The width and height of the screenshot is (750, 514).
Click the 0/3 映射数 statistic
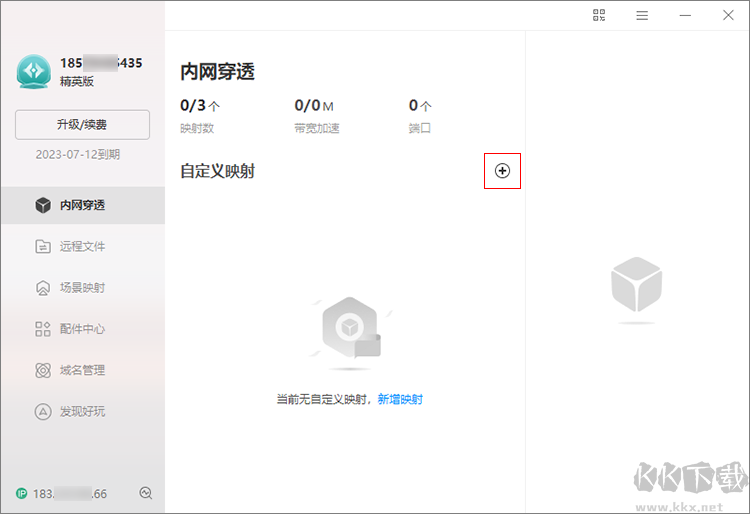click(x=199, y=115)
